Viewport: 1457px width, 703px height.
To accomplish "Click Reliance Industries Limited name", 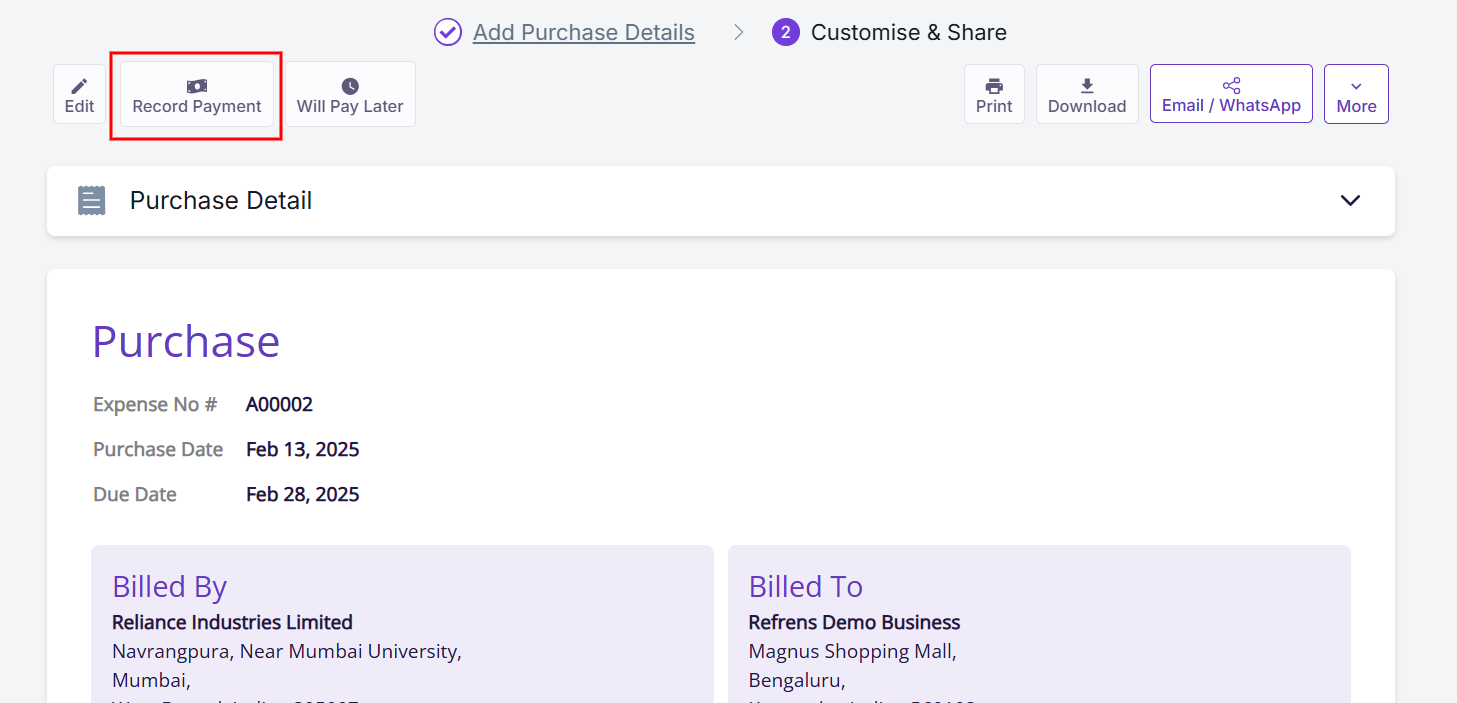I will click(x=232, y=622).
